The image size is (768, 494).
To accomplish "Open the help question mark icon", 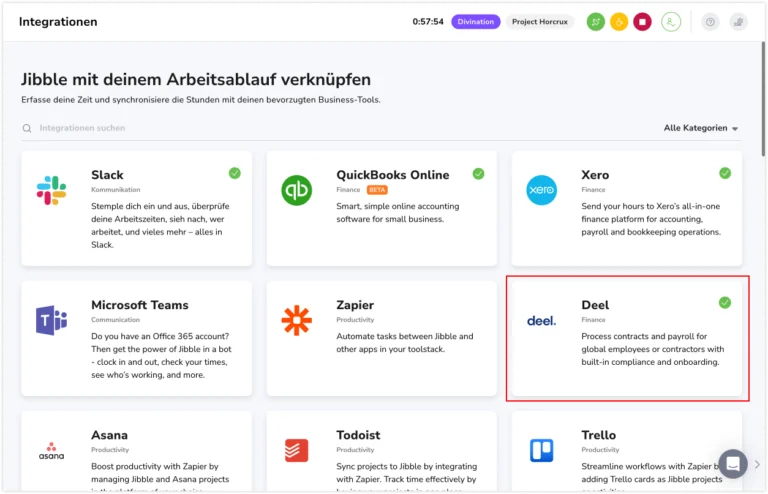I will 710,22.
